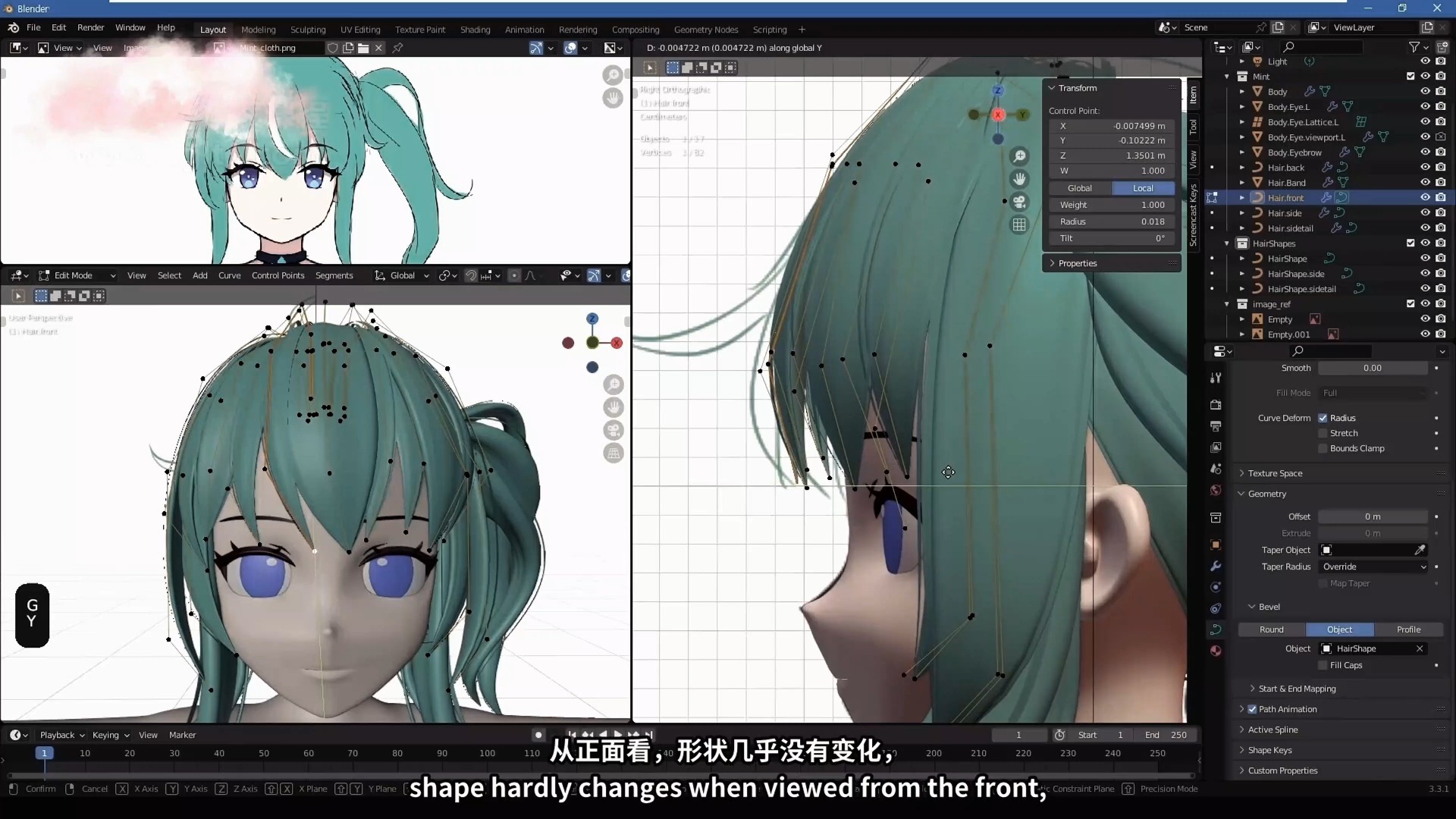Open Material properties tab icon
1456x819 pixels.
1216,651
